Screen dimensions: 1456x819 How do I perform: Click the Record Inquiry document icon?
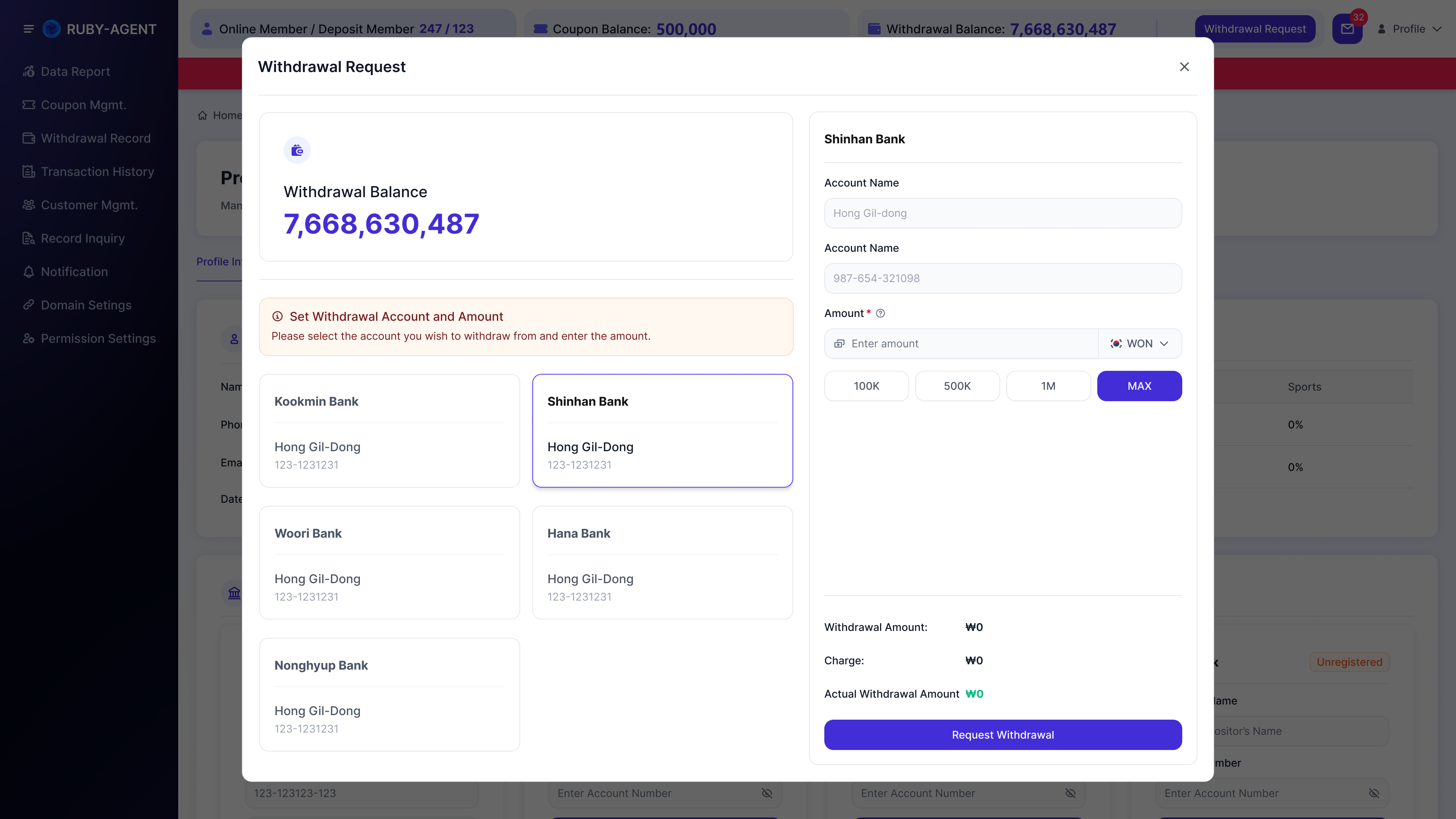29,238
